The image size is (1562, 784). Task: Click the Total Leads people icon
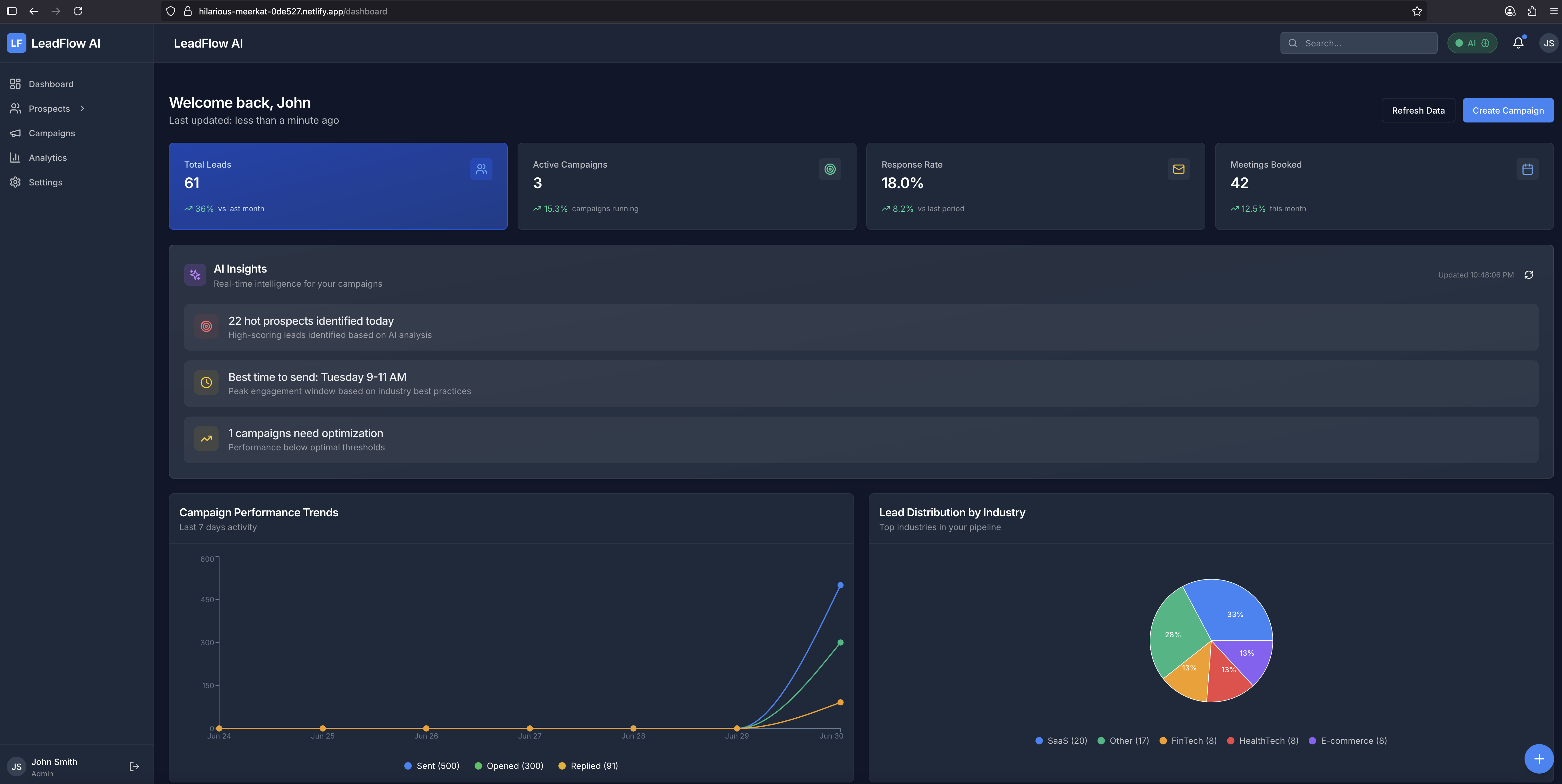click(x=481, y=169)
